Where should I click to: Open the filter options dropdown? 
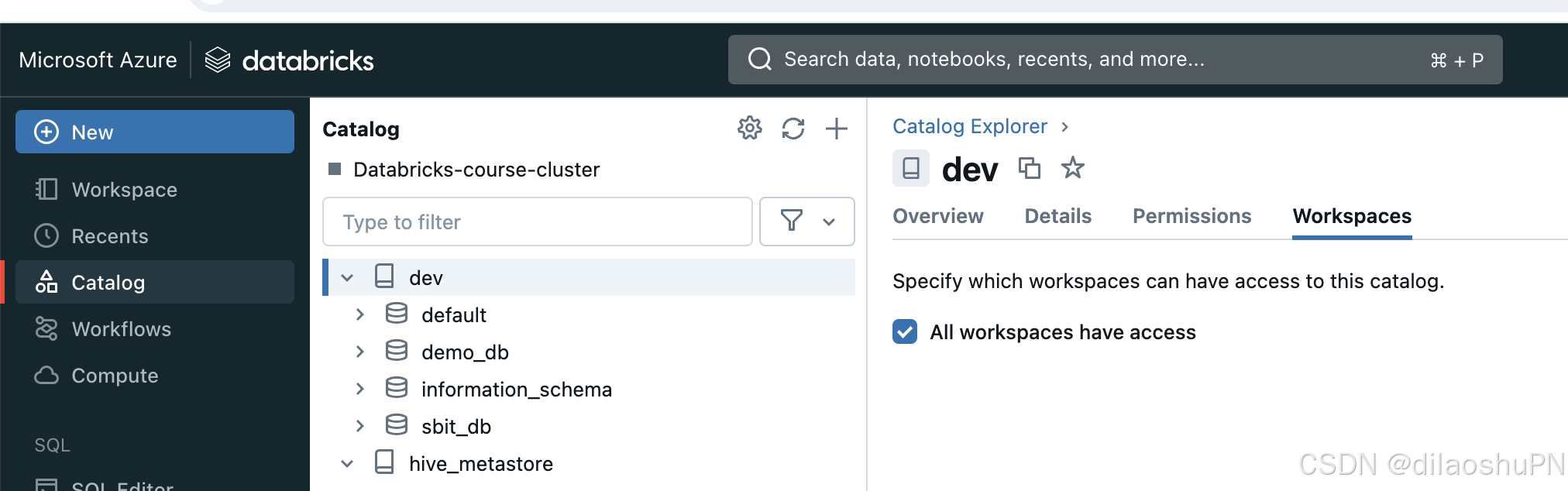click(806, 222)
